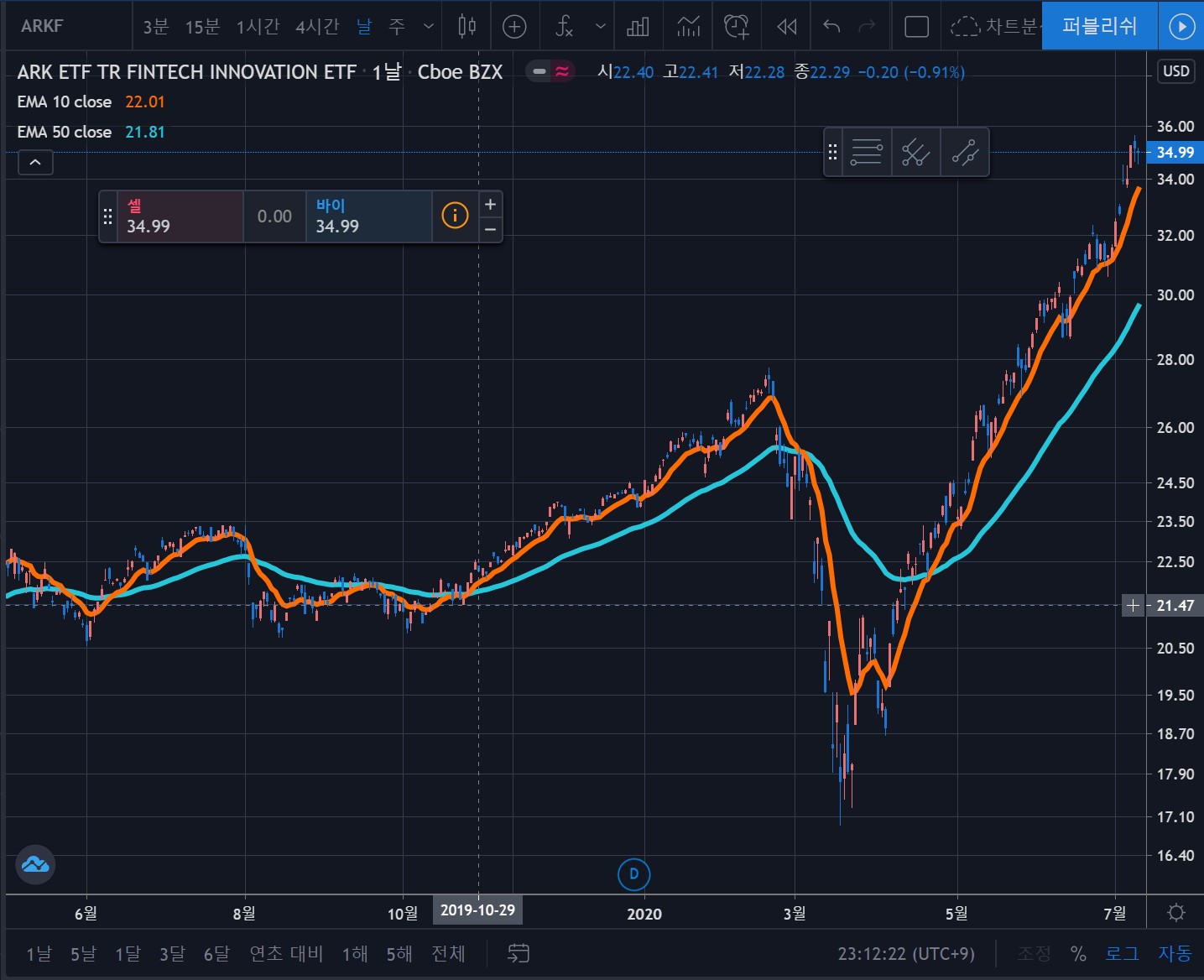Expand the timeframe interval dropdown chevron
The width and height of the screenshot is (1204, 980).
tap(429, 27)
